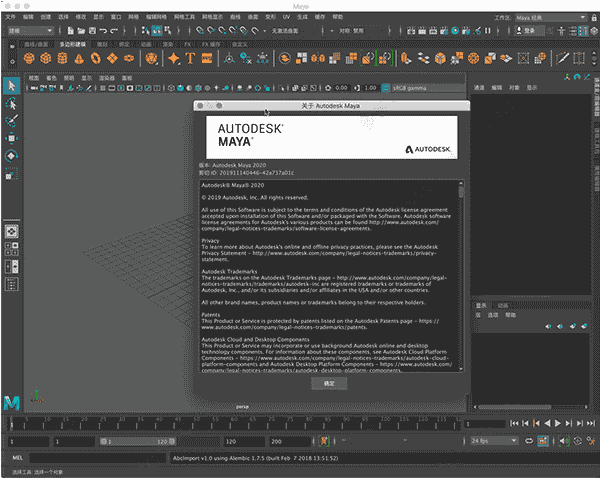
Task: Select the arrow Select tool
Action: pos(11,86)
